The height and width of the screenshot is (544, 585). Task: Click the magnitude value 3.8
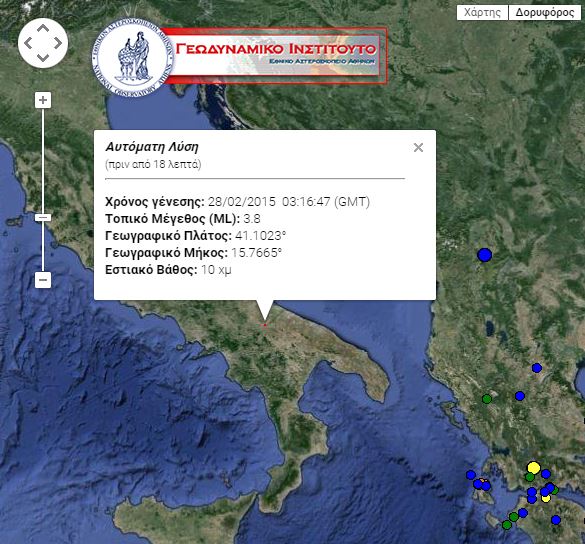(x=252, y=219)
